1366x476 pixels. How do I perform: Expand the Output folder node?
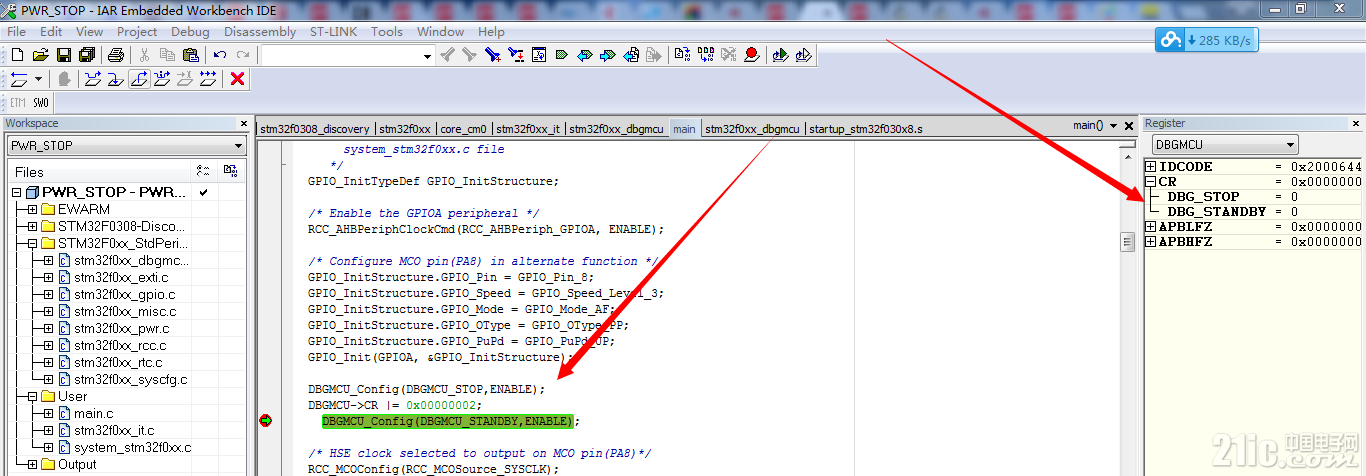point(33,464)
